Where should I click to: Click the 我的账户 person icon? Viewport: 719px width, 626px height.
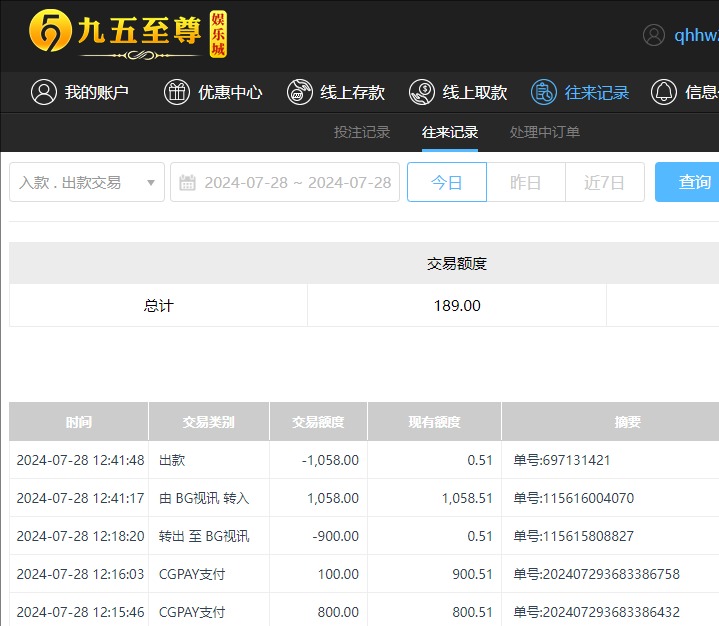[x=43, y=92]
